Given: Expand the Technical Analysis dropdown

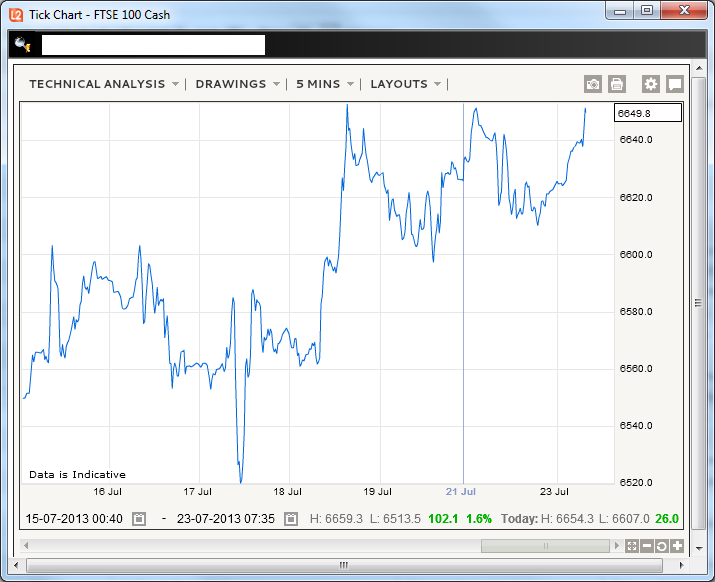Looking at the screenshot, I should [104, 84].
